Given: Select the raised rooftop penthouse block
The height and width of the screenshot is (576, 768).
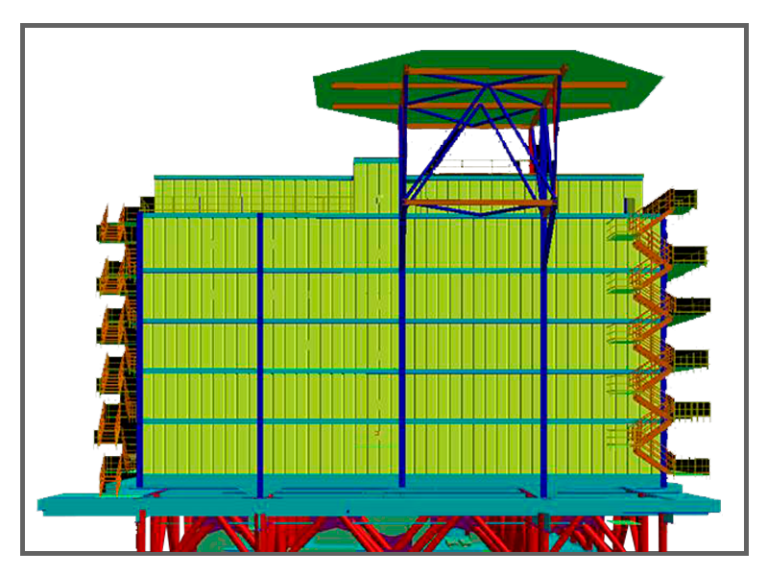Looking at the screenshot, I should click(376, 180).
